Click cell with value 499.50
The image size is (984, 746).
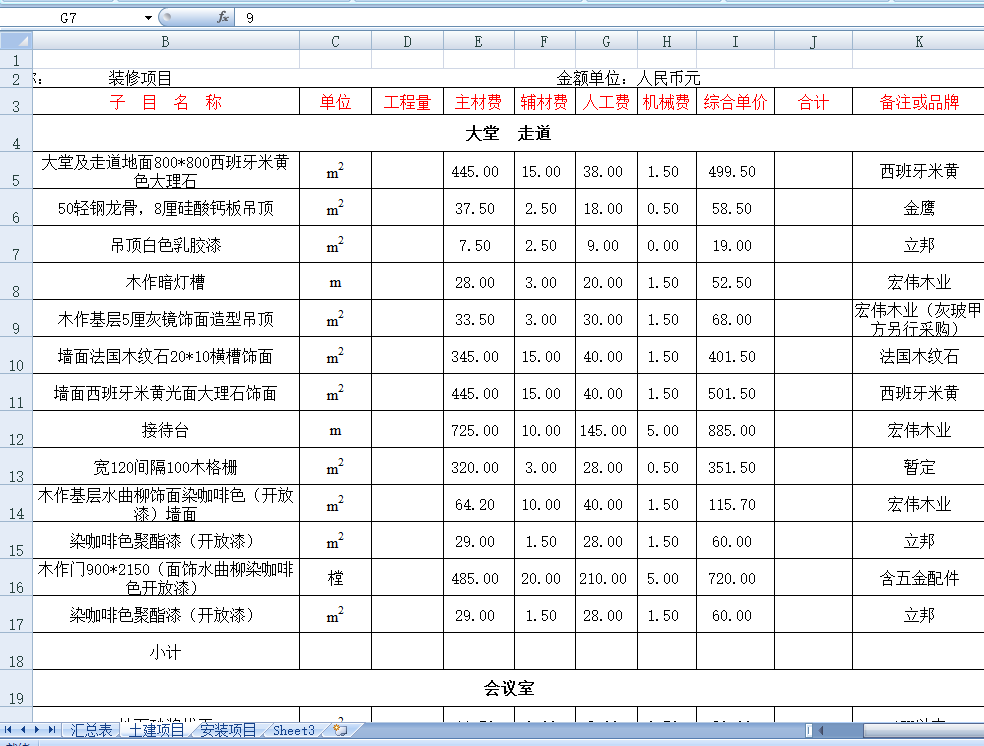tap(735, 171)
